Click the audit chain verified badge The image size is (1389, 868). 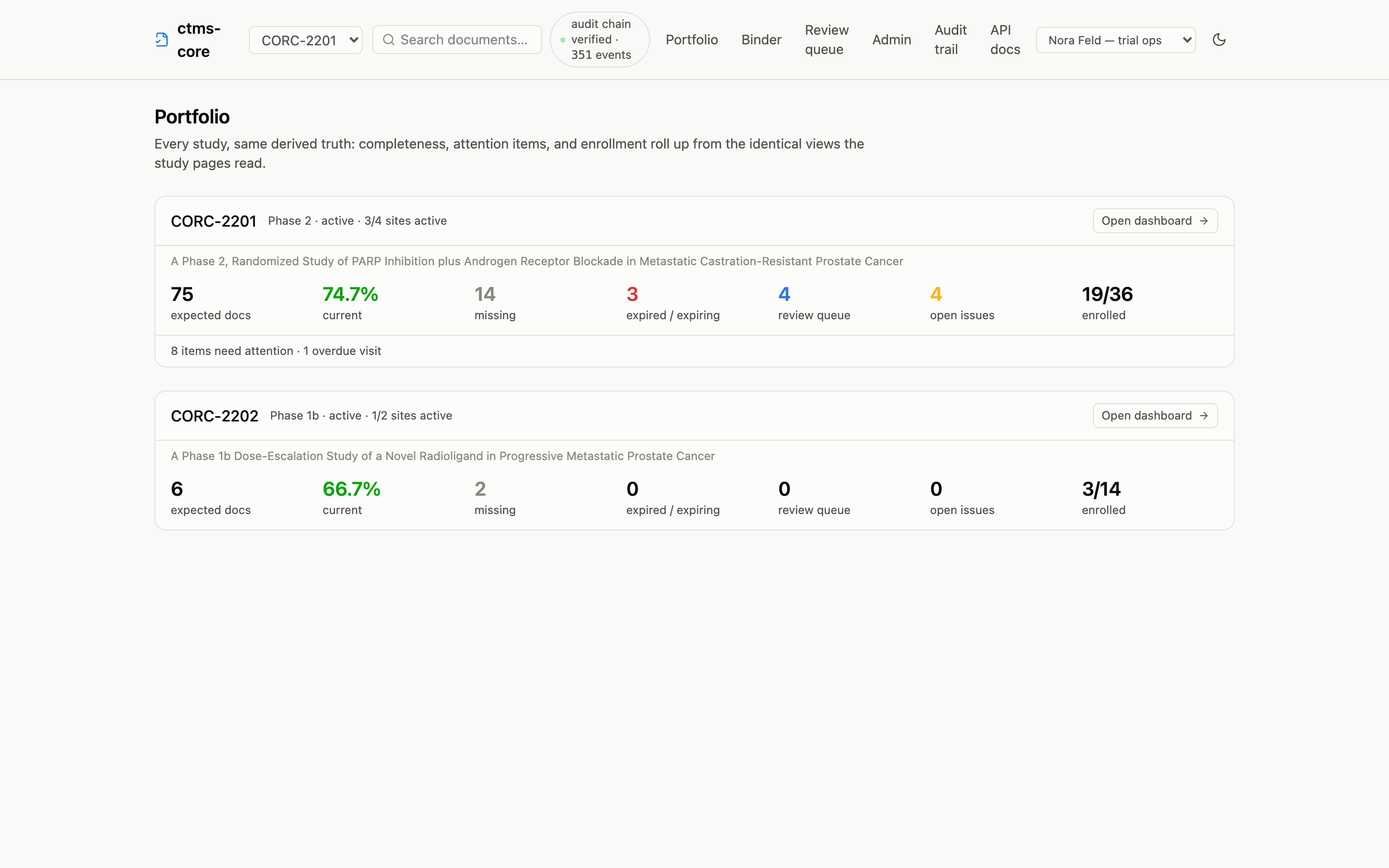[x=600, y=40]
